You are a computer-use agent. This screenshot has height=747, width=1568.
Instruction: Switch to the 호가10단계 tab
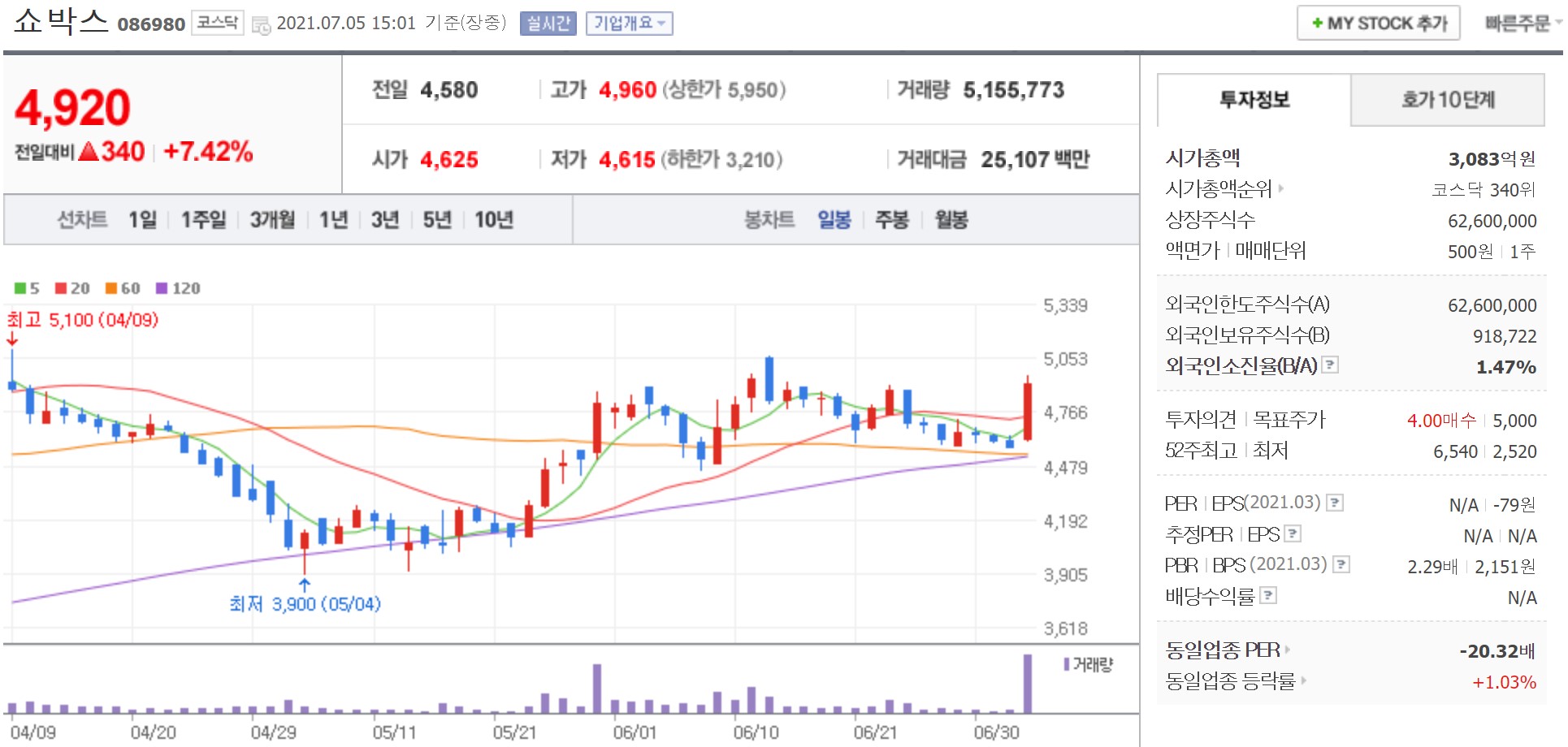1448,99
